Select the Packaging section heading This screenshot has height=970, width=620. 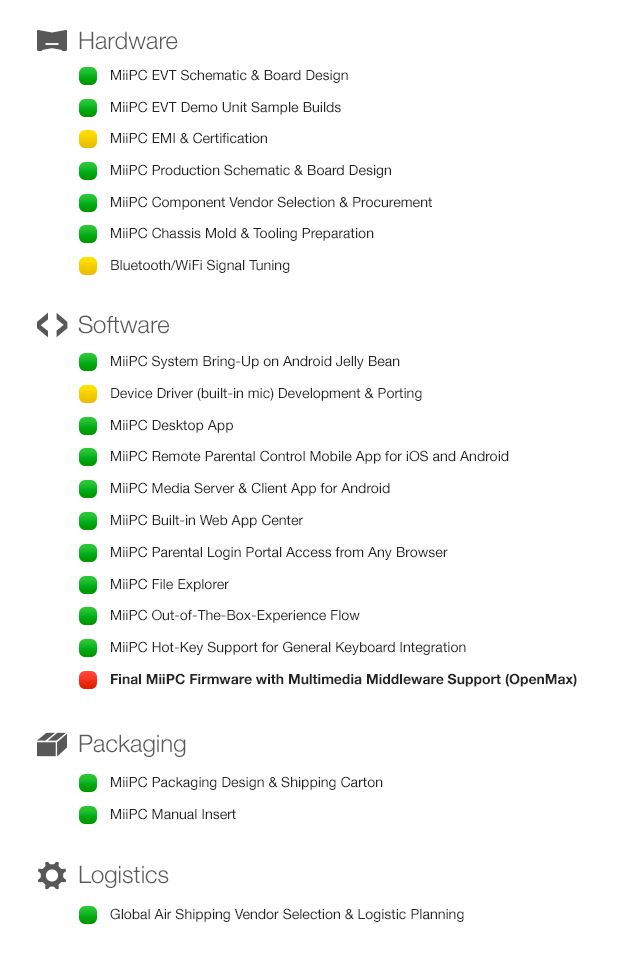(x=132, y=745)
